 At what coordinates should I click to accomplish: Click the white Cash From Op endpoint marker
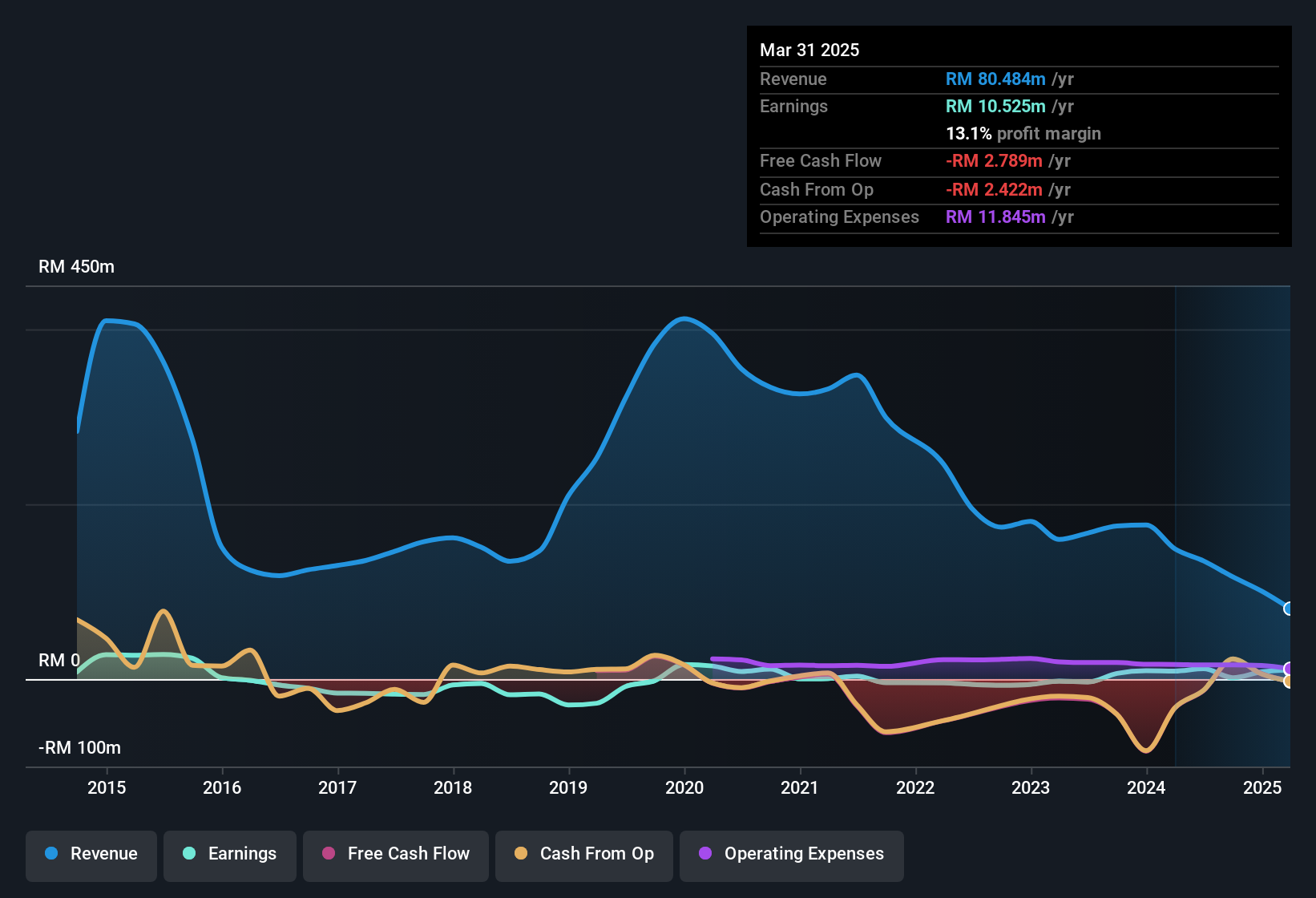coord(1289,682)
